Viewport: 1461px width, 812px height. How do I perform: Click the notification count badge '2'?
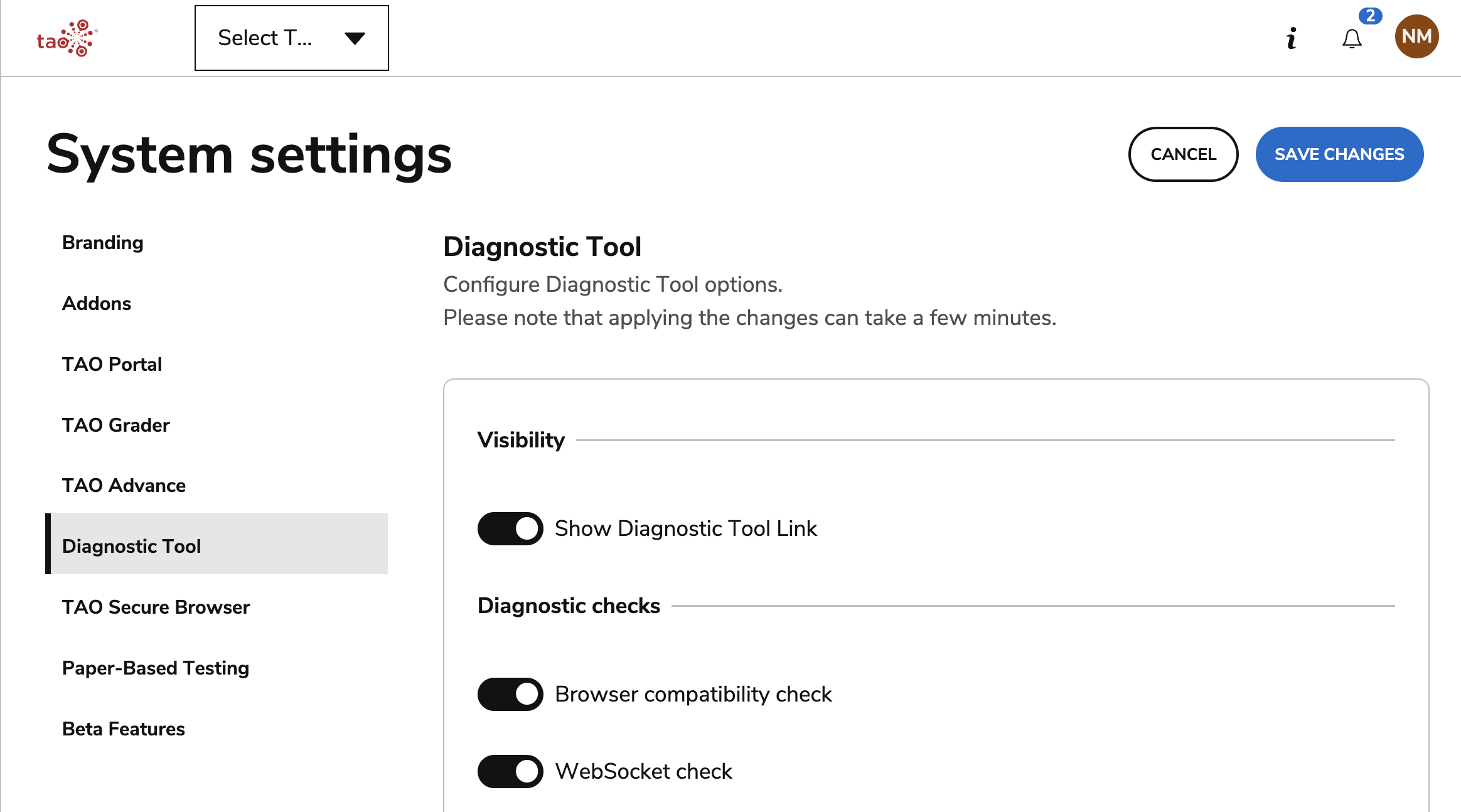(1371, 16)
